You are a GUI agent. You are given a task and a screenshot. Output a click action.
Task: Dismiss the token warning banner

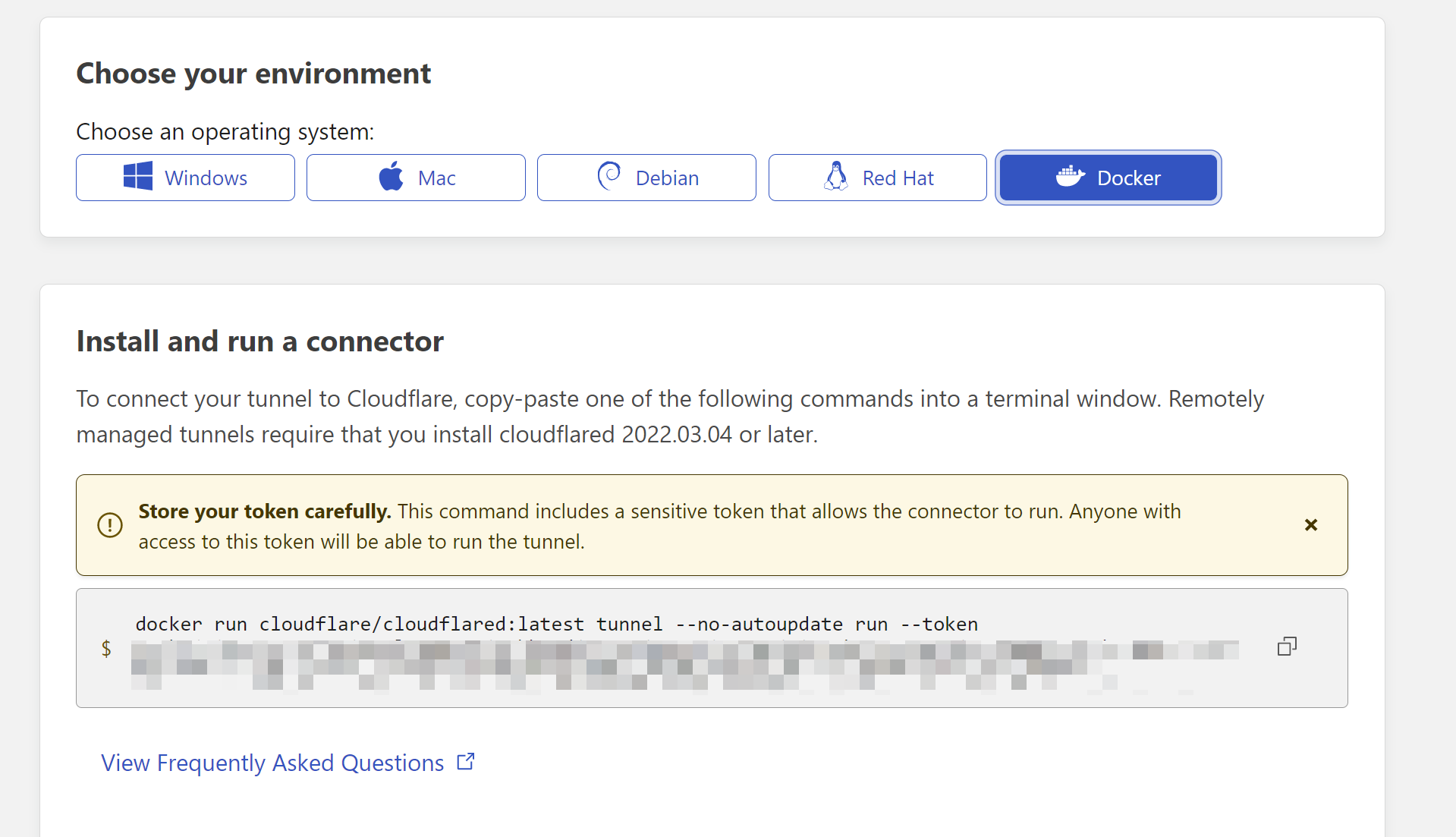(1311, 525)
